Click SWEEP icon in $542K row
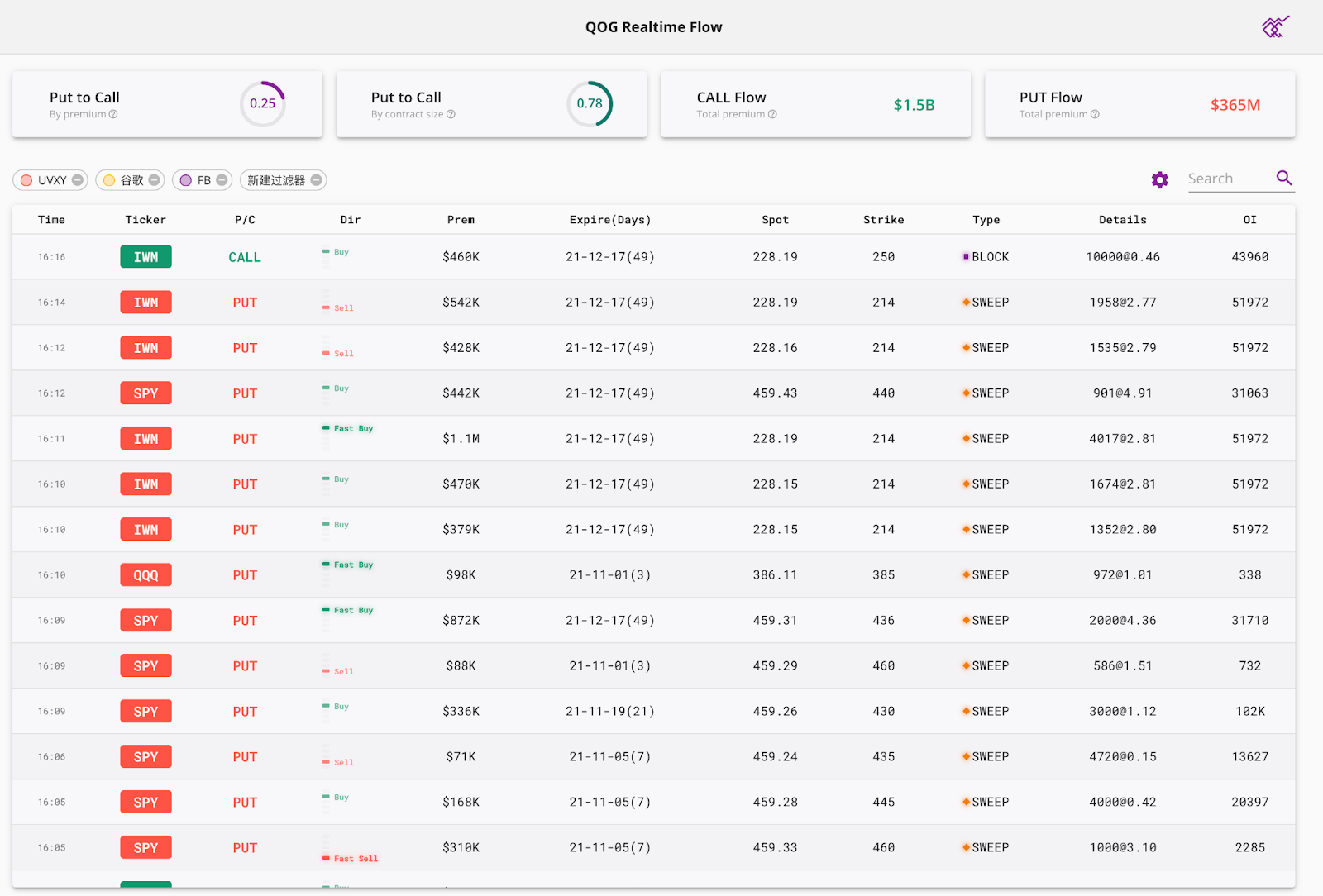Screen dimensions: 1323x896 (x=966, y=303)
